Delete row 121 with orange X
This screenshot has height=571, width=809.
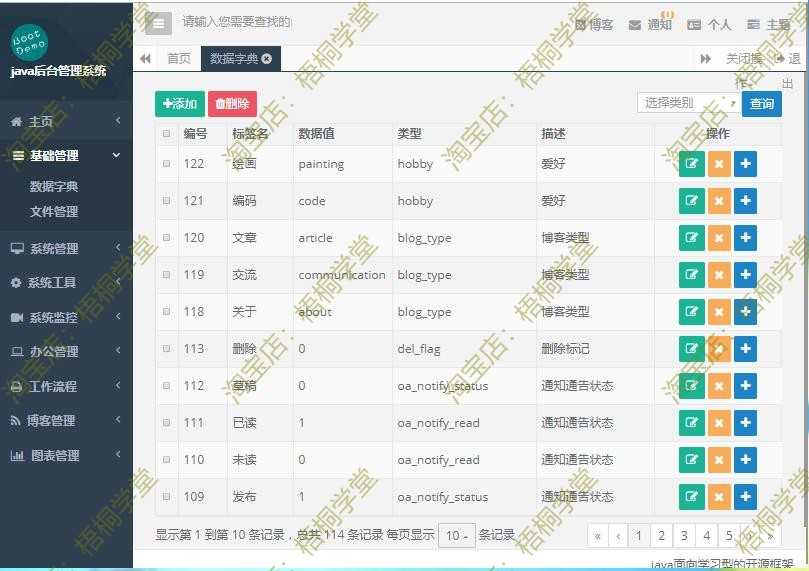[719, 201]
